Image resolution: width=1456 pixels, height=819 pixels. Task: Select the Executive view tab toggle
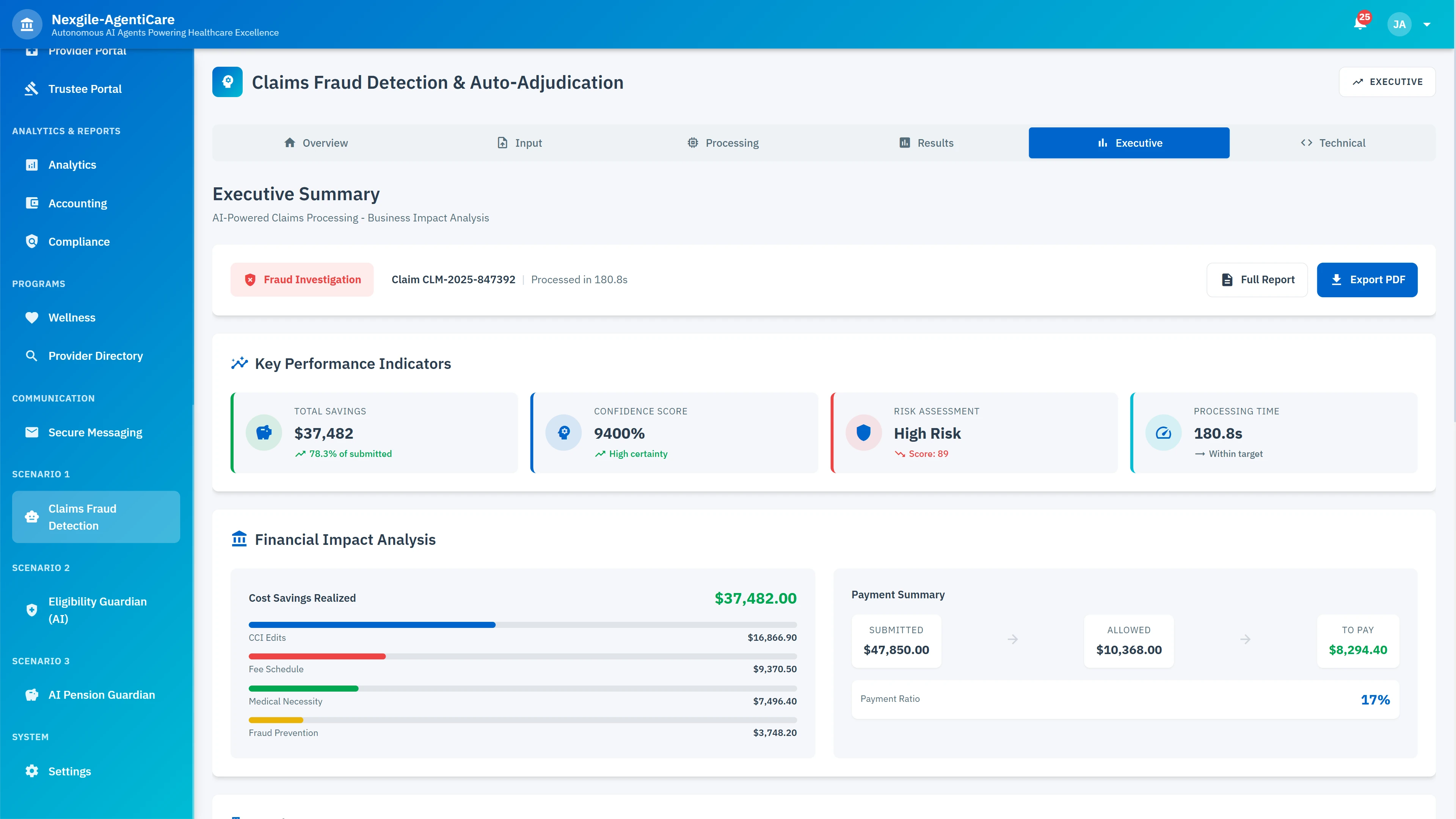pyautogui.click(x=1129, y=143)
